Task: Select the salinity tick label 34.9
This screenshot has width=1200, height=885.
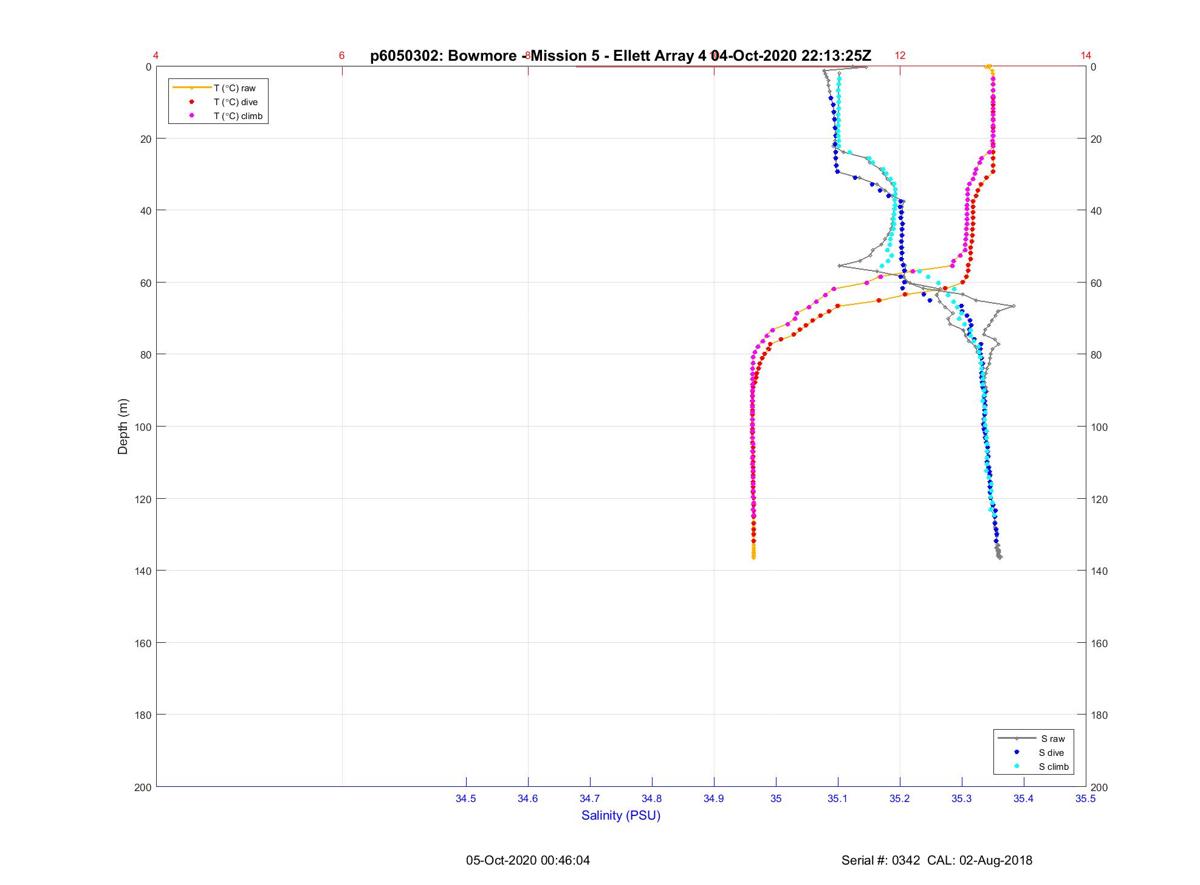Action: (x=714, y=798)
